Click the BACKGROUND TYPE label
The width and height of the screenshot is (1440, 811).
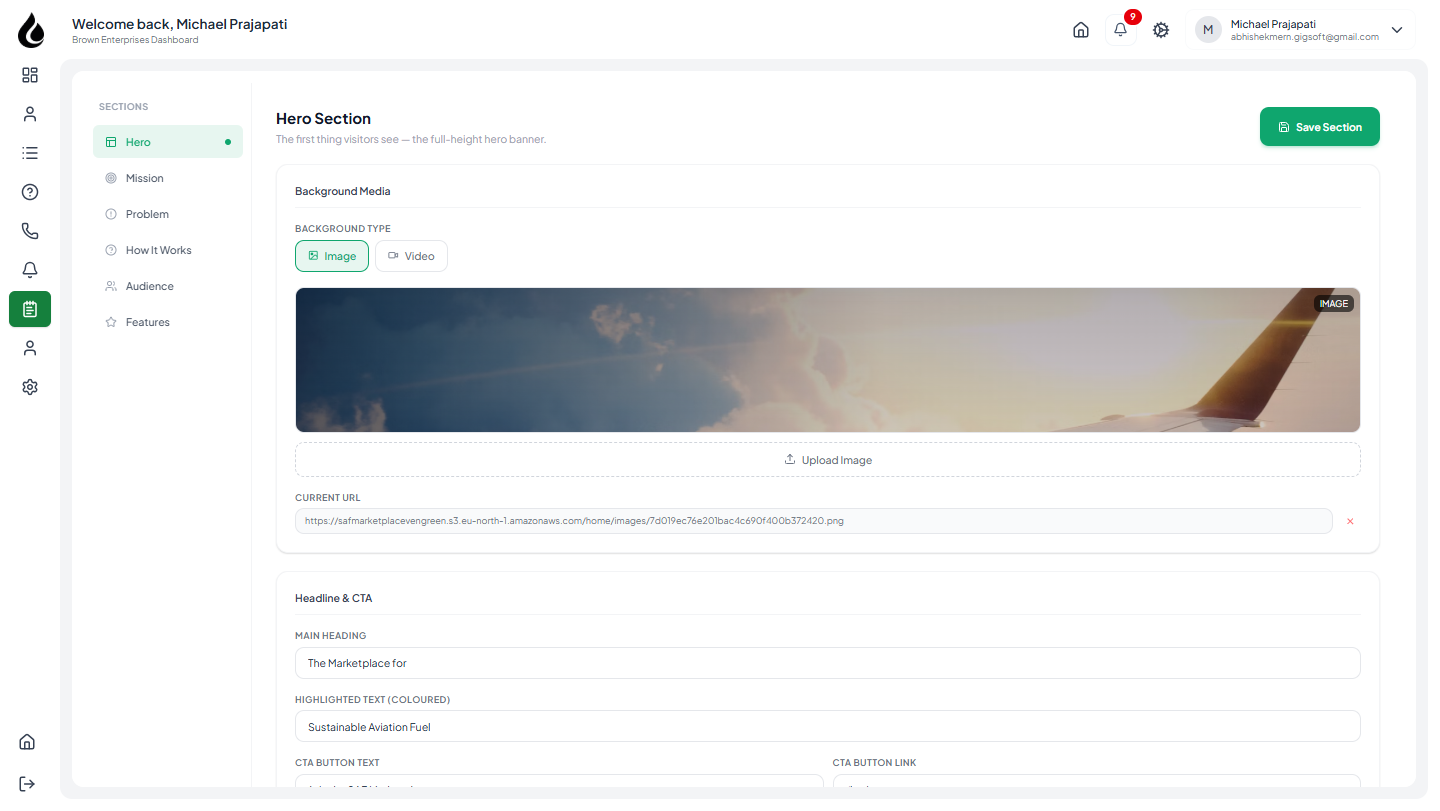point(343,229)
